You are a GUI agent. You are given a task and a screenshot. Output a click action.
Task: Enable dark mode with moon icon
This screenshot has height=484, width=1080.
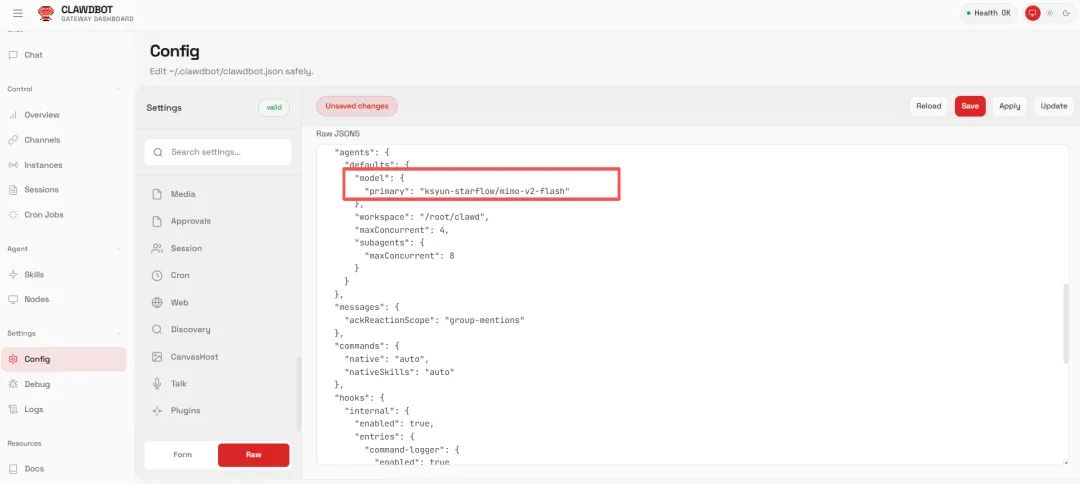coord(1065,13)
